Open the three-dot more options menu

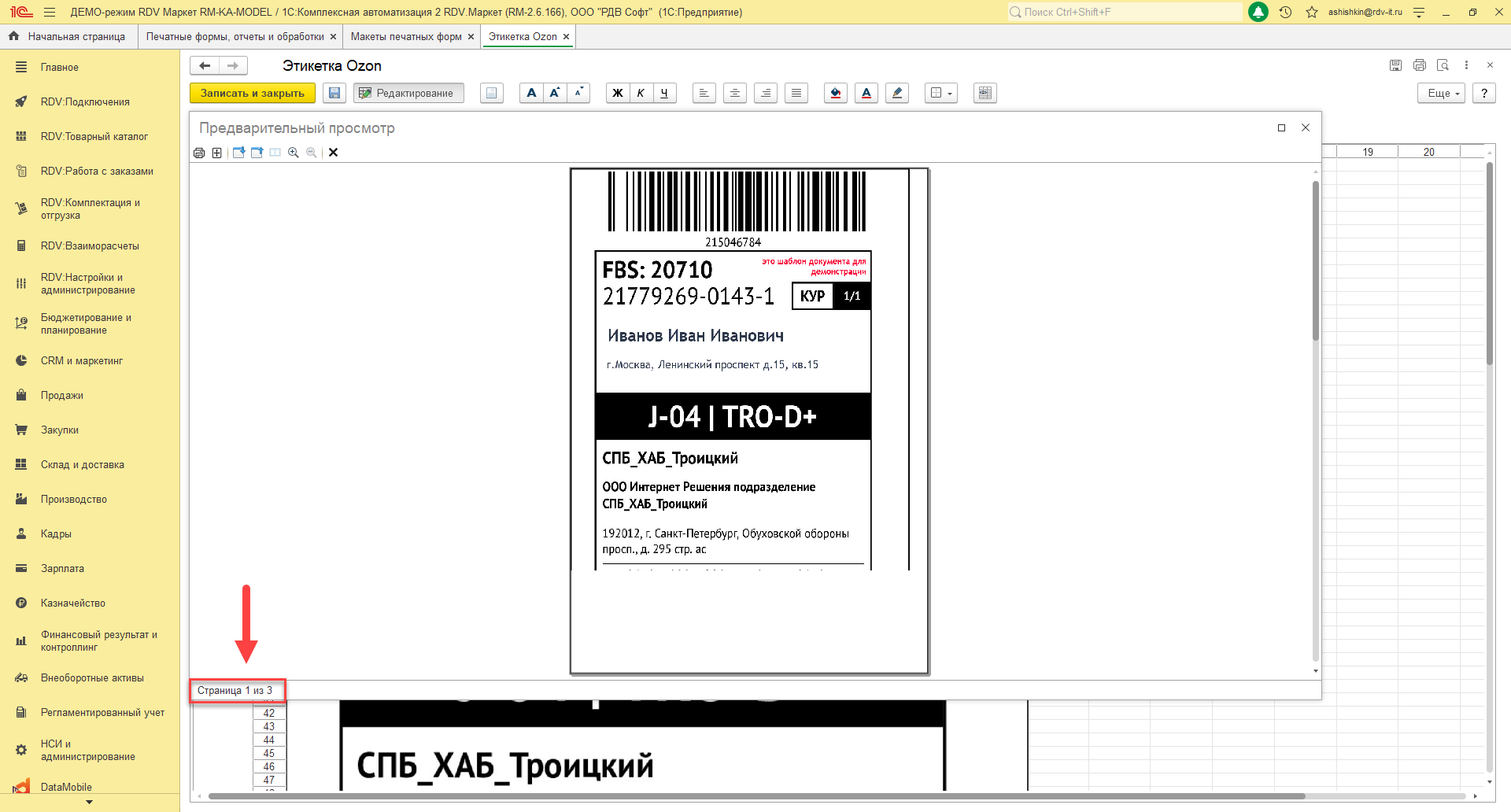click(1466, 65)
